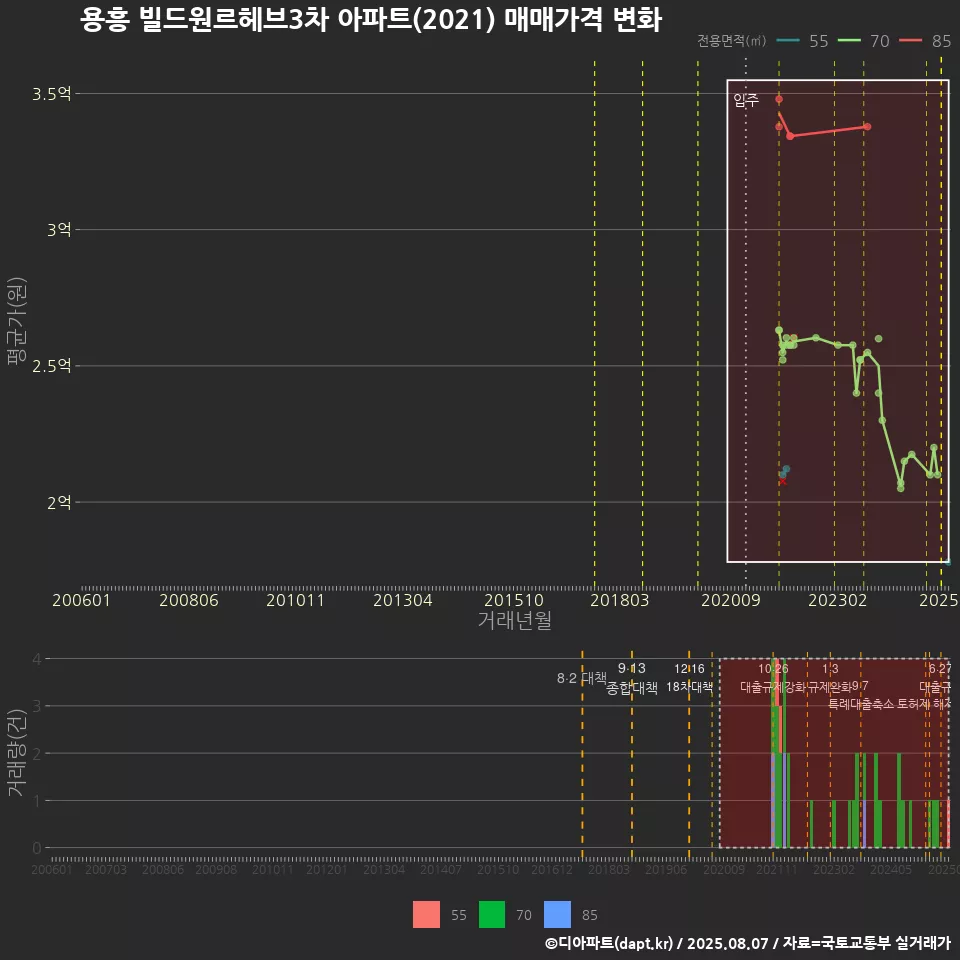The width and height of the screenshot is (960, 960).
Task: Click the teal 55 line legend marker
Action: (x=788, y=41)
